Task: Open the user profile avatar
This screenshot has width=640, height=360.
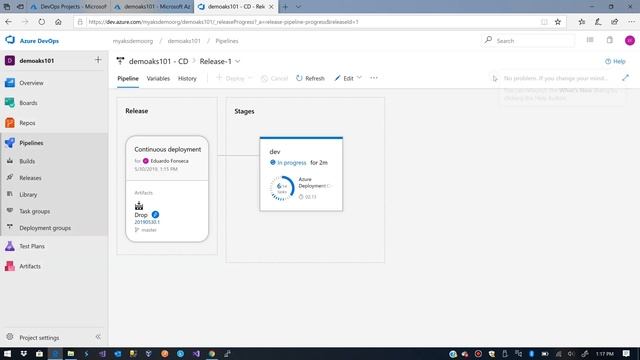Action: [630, 40]
